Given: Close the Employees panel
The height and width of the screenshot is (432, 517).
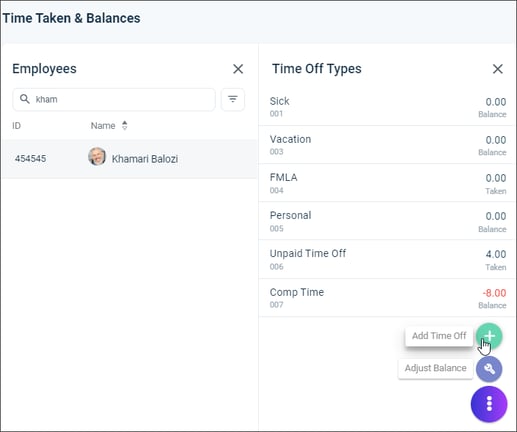Looking at the screenshot, I should [238, 69].
